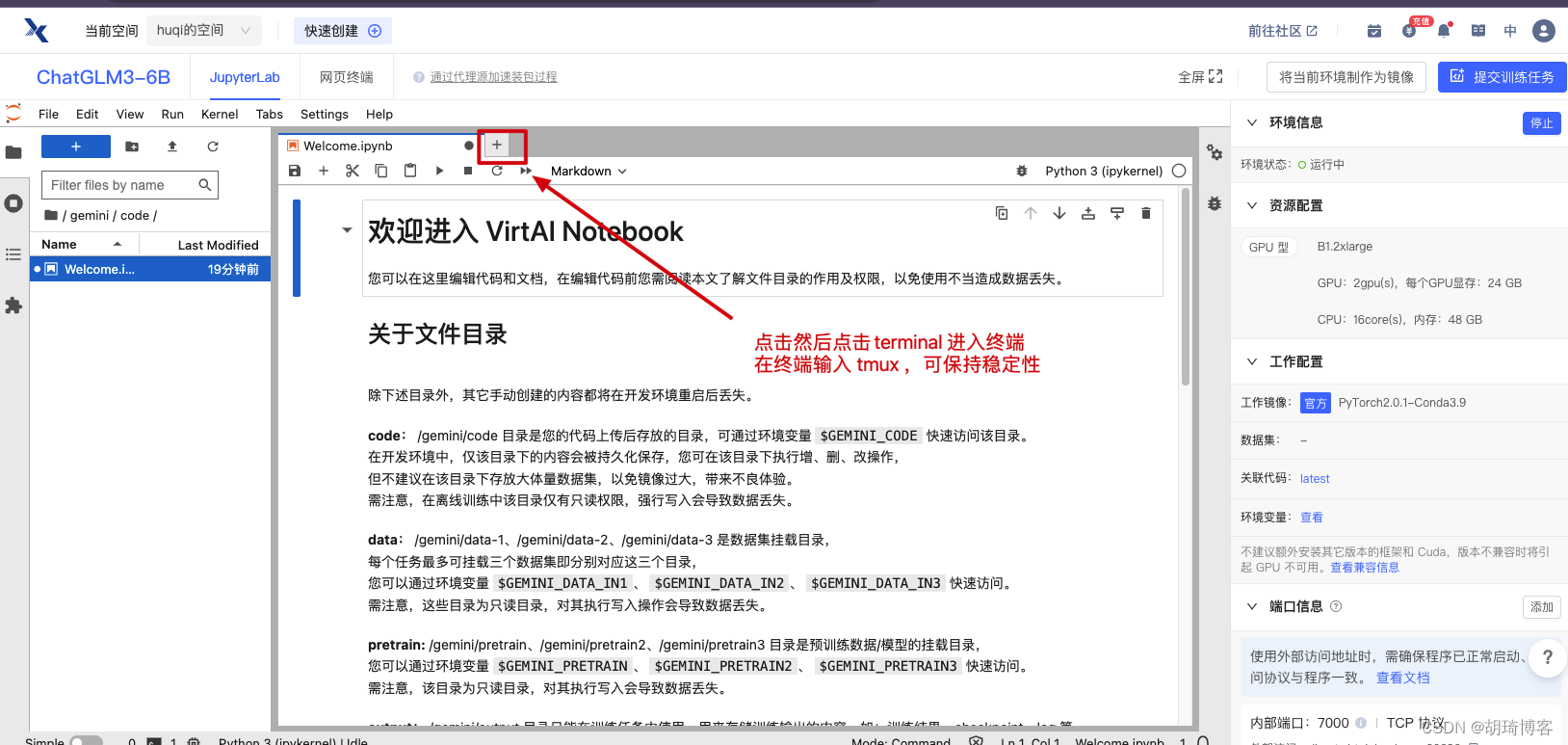Click notebook vertical scrollbar
Viewport: 1568px width, 745px height.
[1186, 289]
